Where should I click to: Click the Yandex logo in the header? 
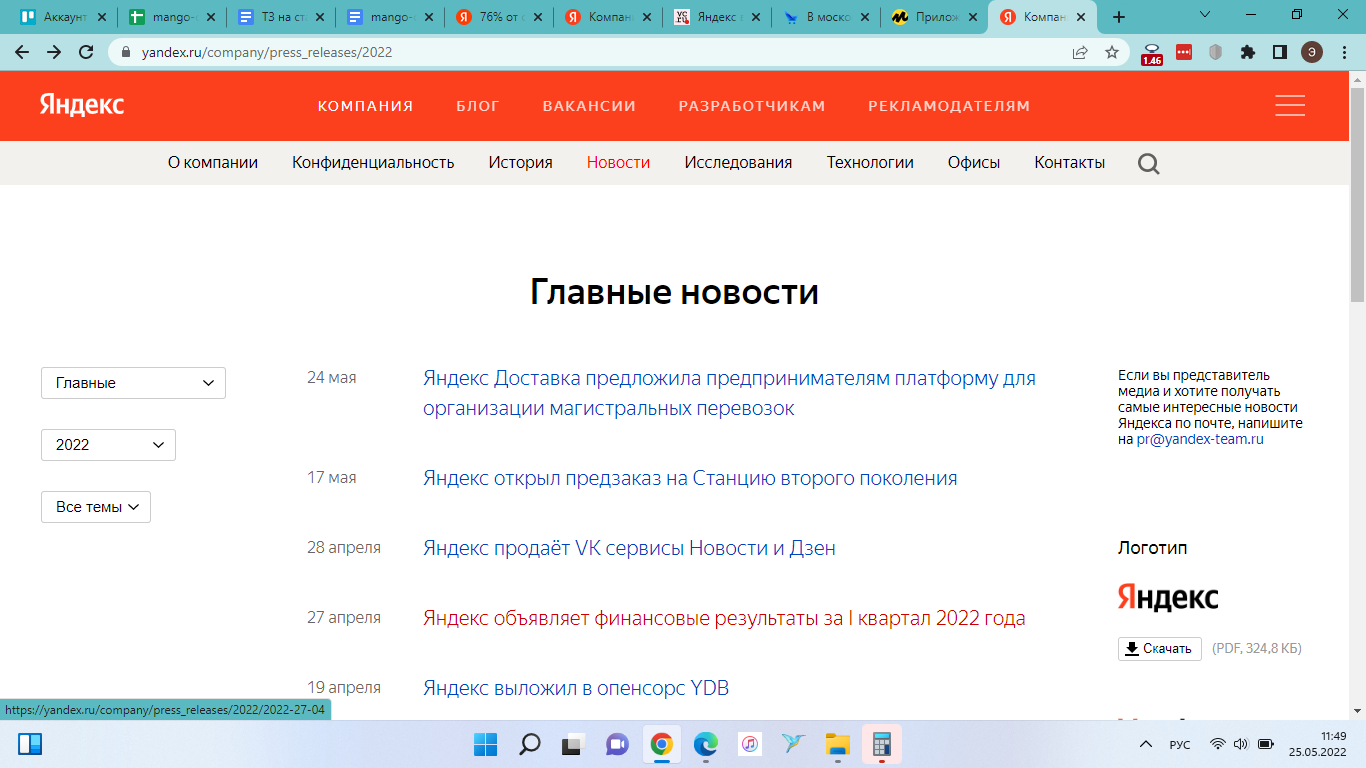coord(82,105)
